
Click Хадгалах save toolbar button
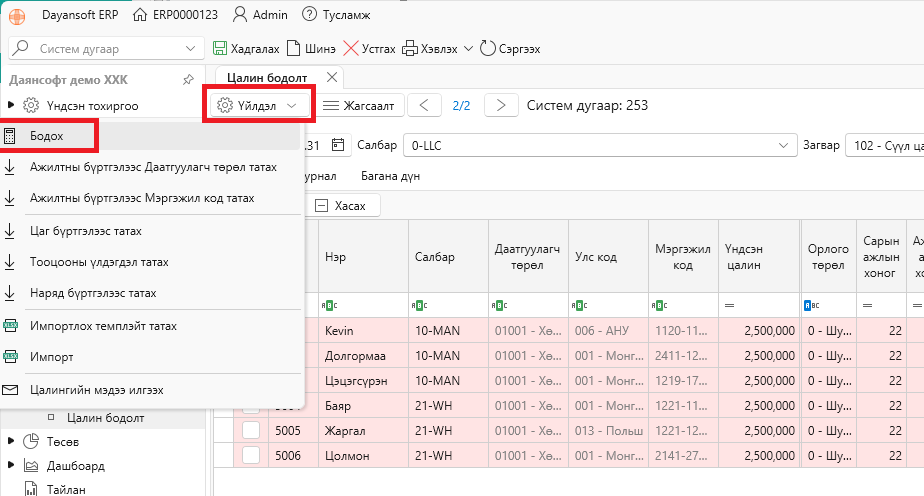point(246,48)
